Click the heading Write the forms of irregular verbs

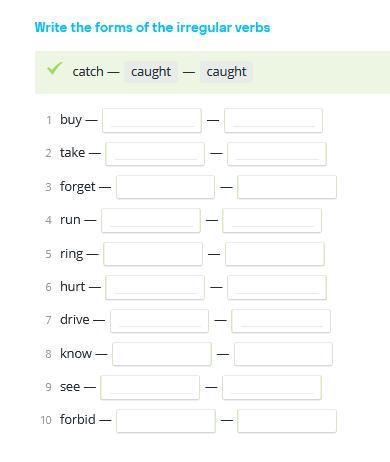(152, 27)
